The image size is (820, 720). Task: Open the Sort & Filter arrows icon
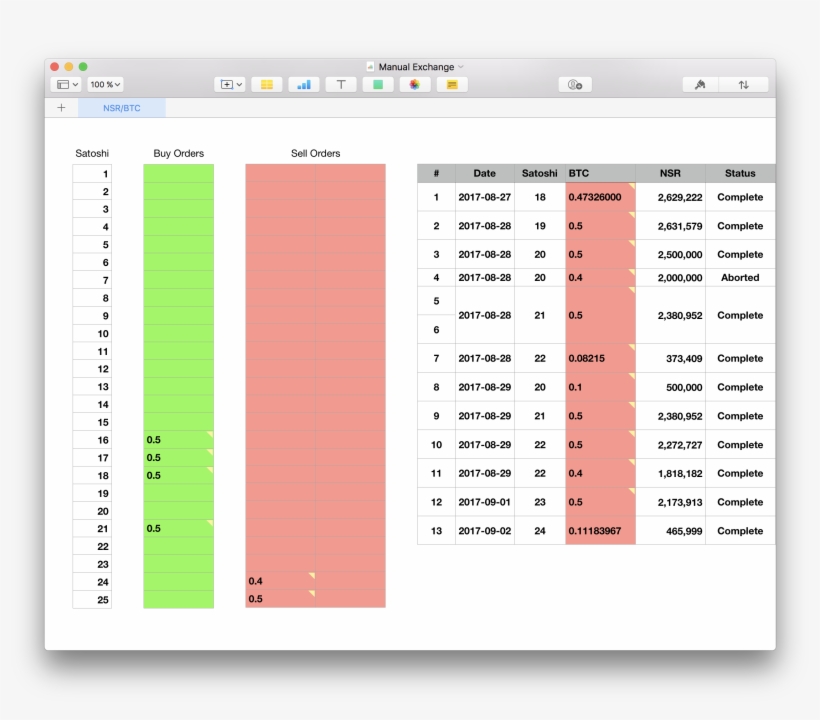743,85
